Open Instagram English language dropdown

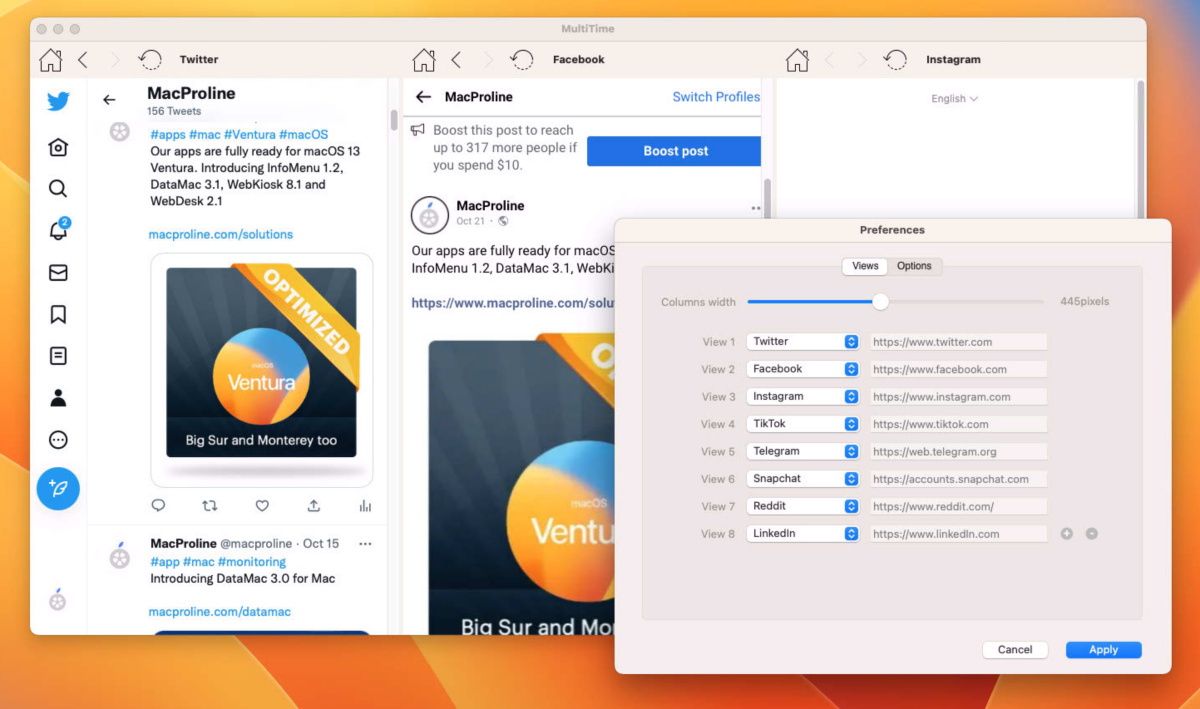pyautogui.click(x=954, y=99)
